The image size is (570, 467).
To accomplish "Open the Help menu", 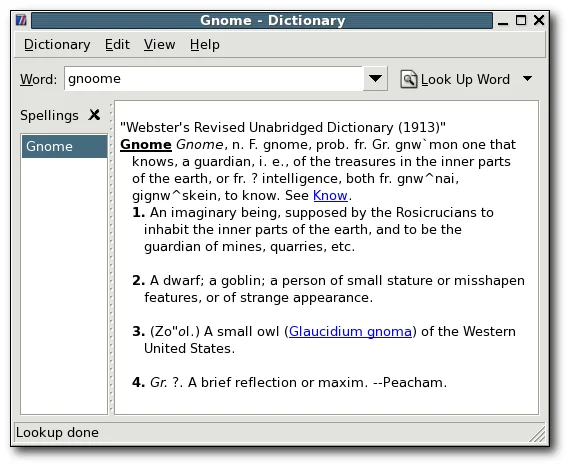I will pos(205,45).
